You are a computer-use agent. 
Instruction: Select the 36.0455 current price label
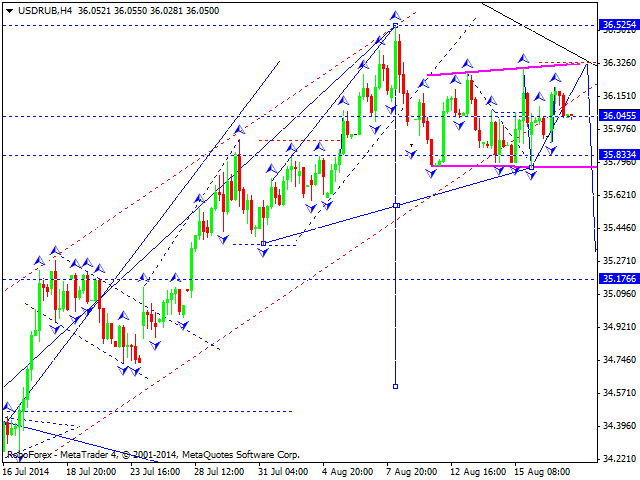click(x=619, y=116)
